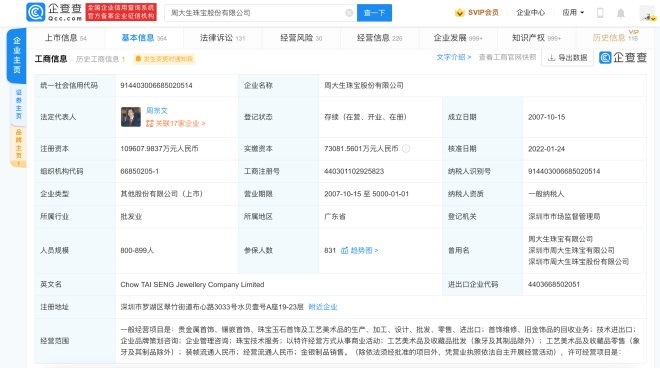Click the company name search input field
This screenshot has width=660, height=368.
255,13
